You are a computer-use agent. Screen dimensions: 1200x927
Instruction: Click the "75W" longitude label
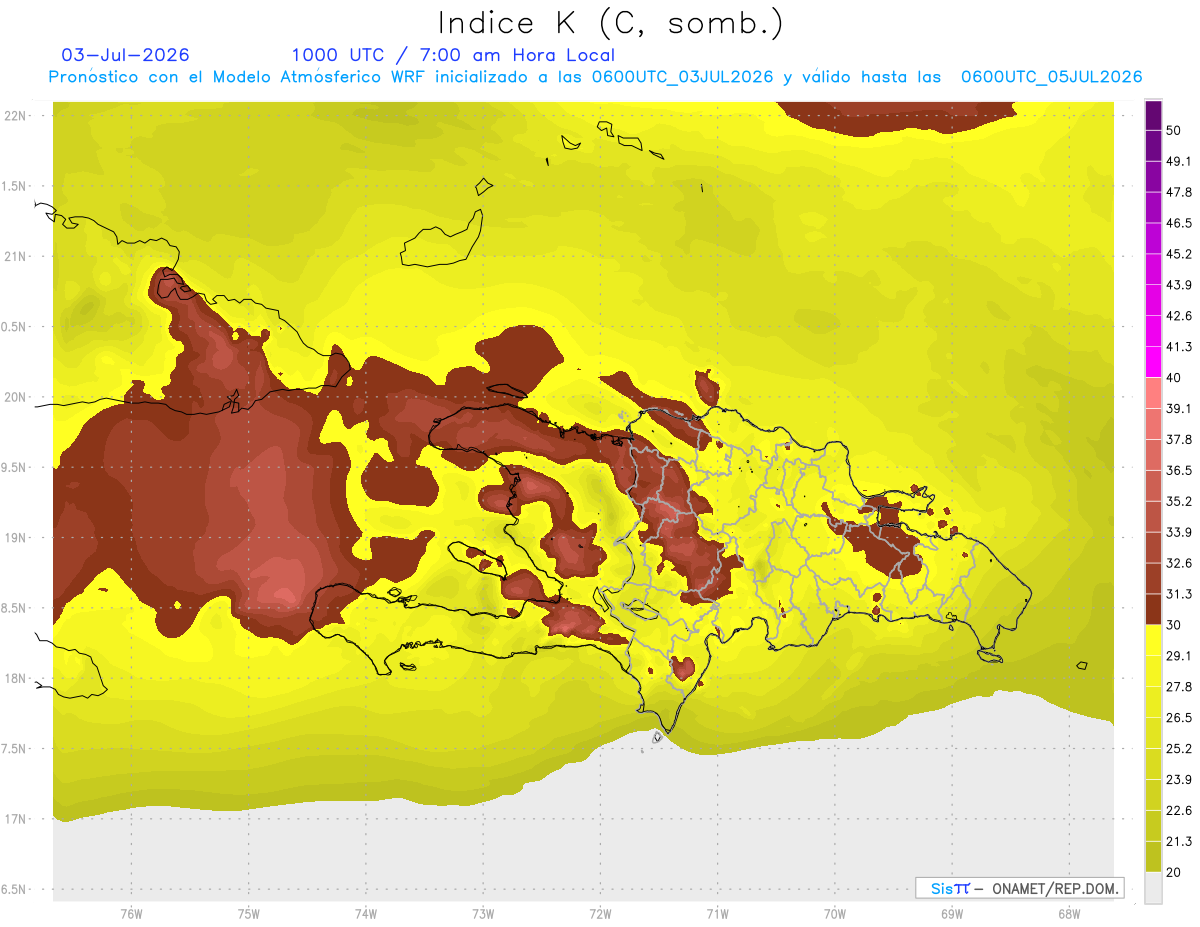[x=248, y=914]
